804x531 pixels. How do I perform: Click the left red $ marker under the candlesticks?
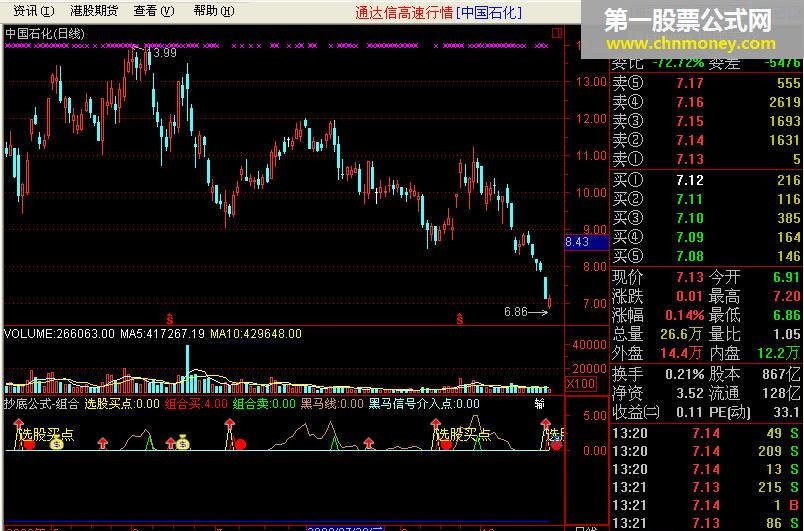click(169, 318)
